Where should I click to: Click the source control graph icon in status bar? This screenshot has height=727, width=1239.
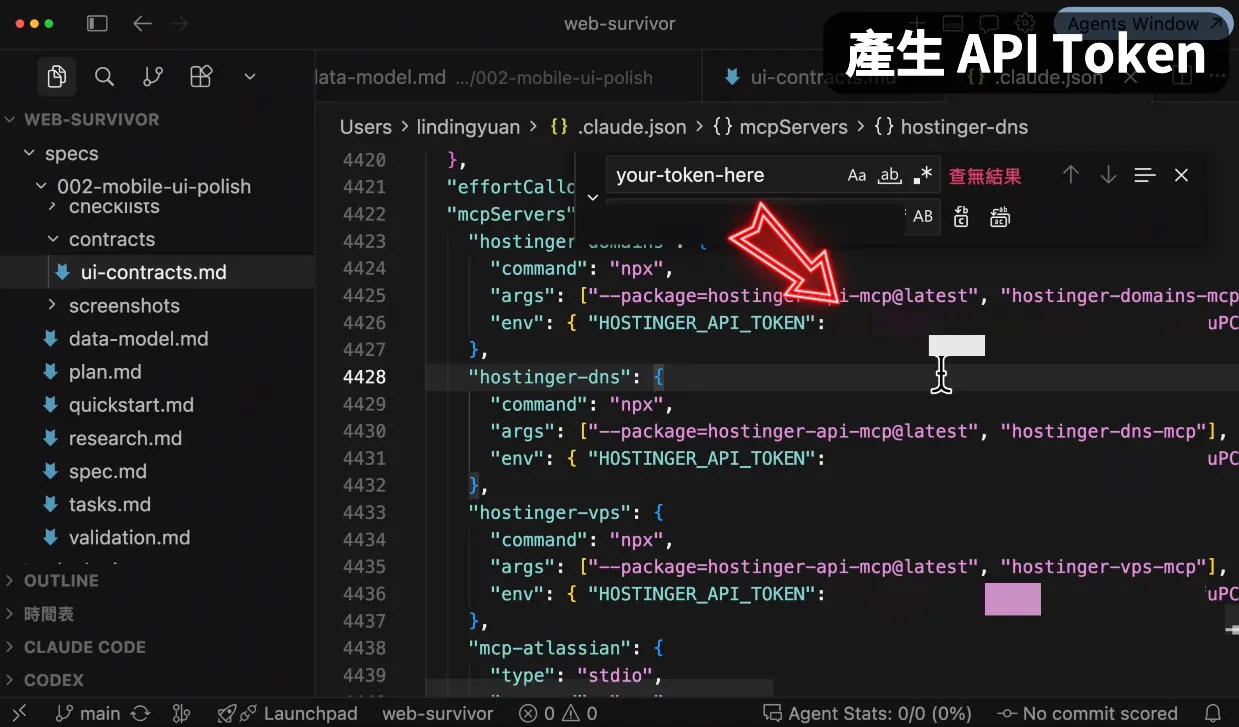click(181, 713)
